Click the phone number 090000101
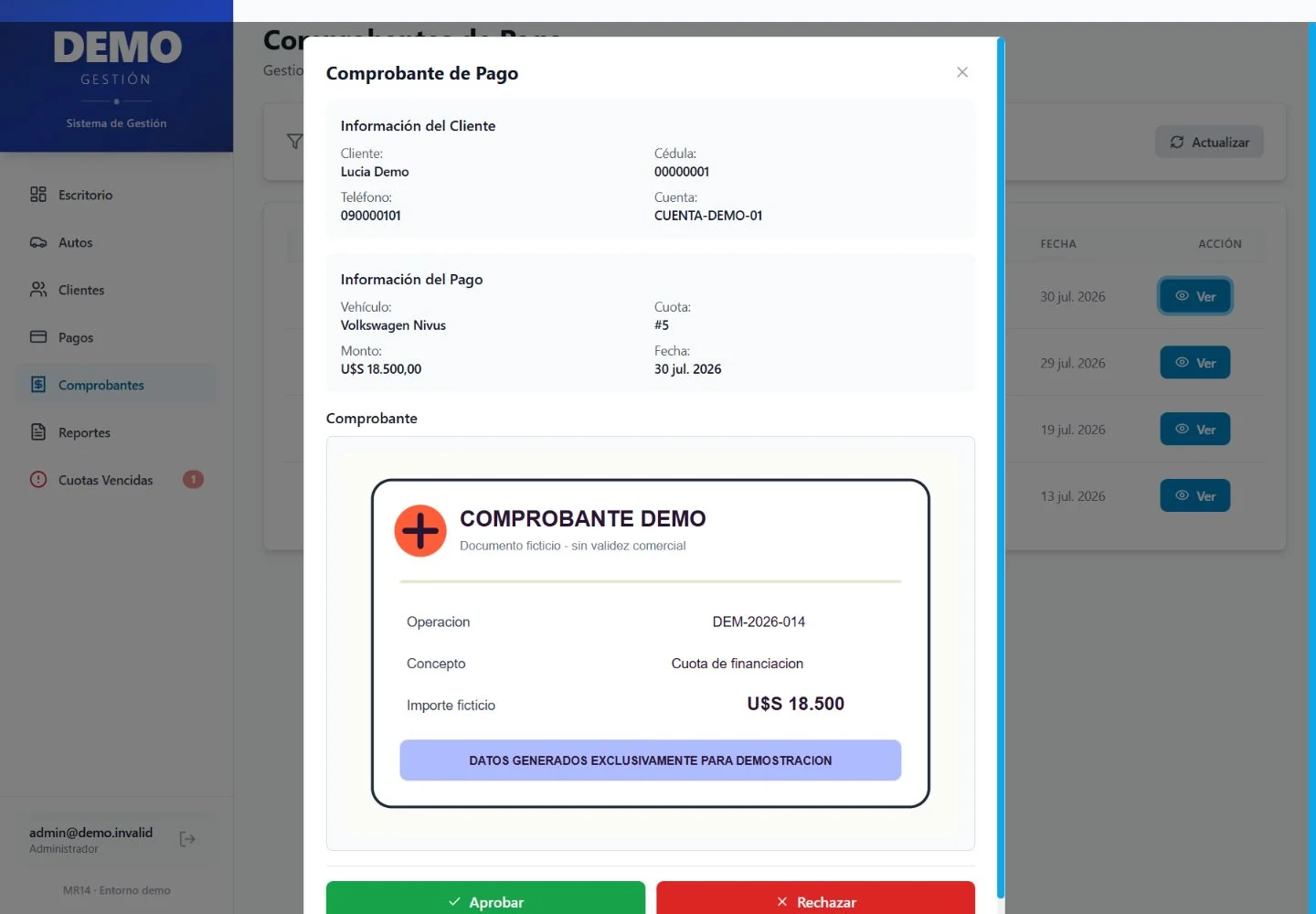Viewport: 1316px width, 914px height. pos(371,216)
